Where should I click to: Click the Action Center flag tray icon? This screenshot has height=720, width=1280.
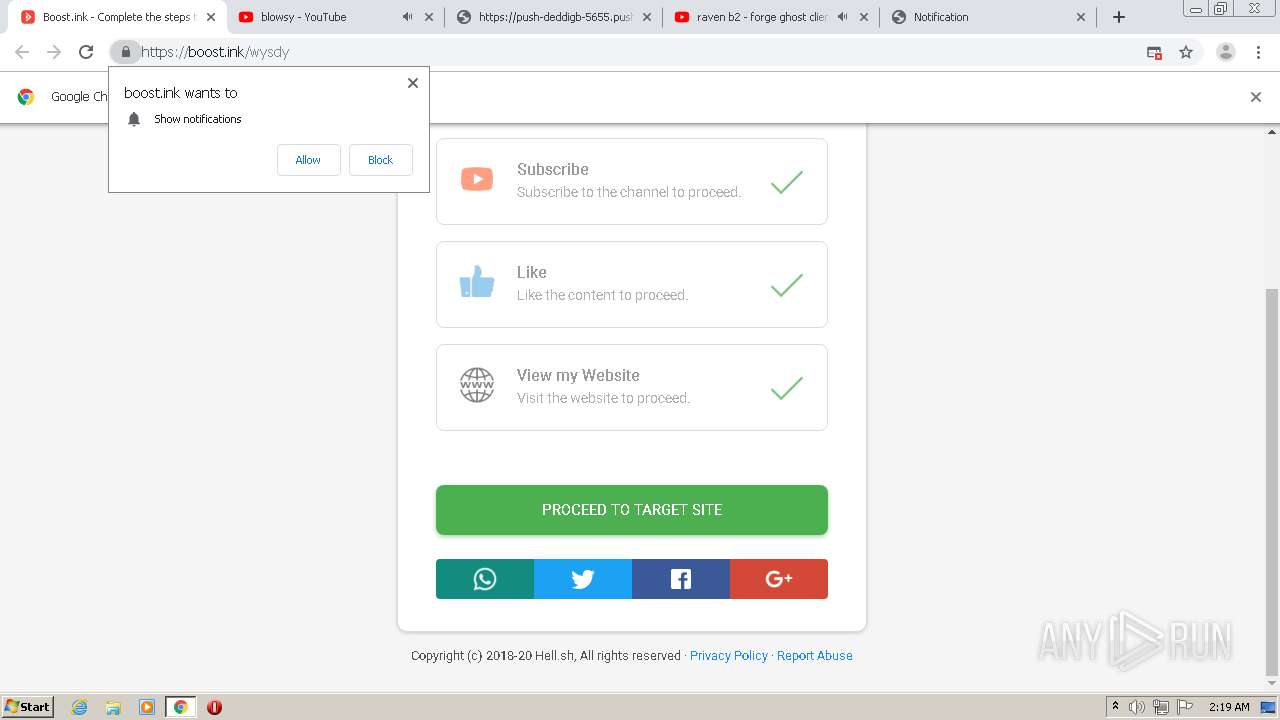[x=1185, y=707]
